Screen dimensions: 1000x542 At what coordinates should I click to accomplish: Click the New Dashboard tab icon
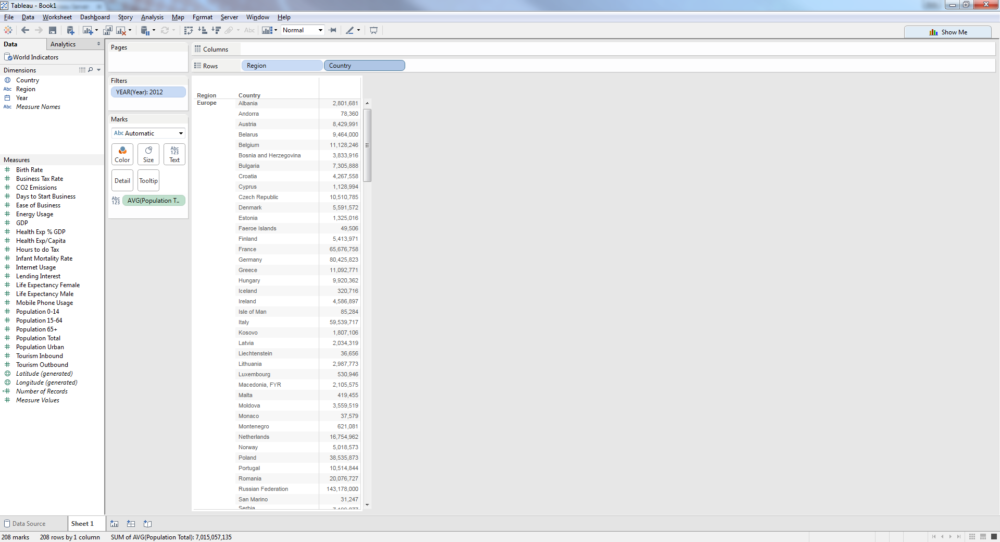tap(131, 524)
